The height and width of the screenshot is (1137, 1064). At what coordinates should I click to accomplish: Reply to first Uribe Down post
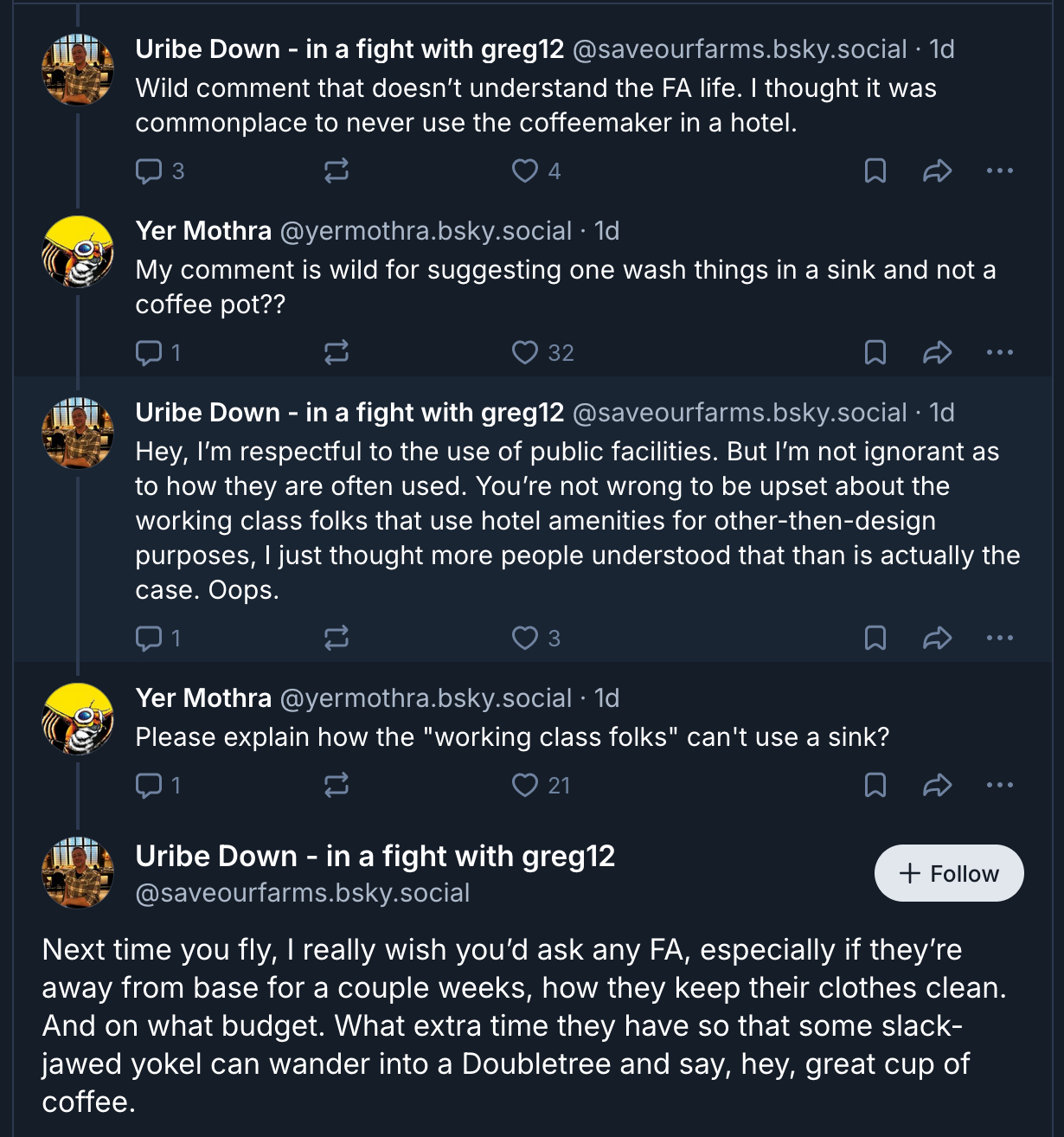pyautogui.click(x=149, y=170)
